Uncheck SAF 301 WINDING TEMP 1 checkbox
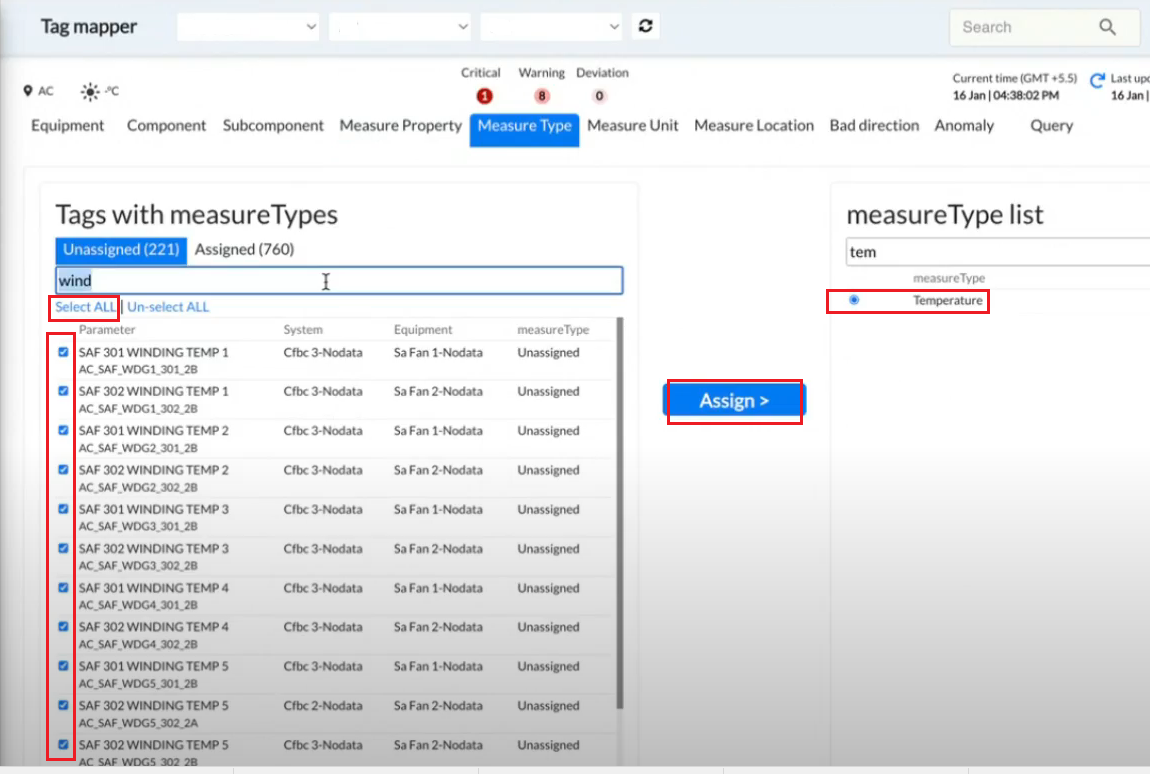Screen dimensions: 1150x774 click(64, 352)
